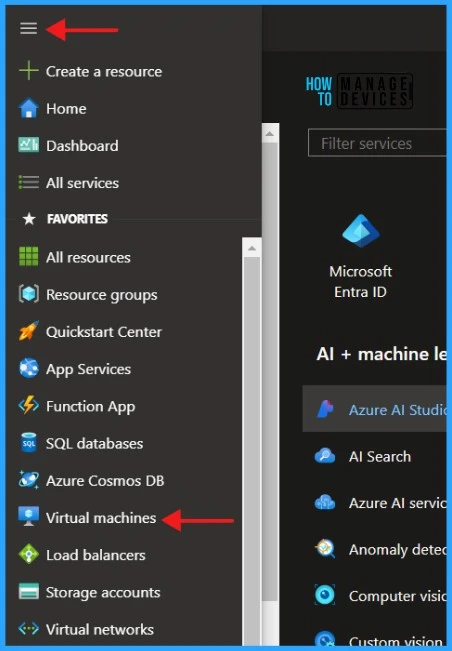Open Azure AI services text
The image size is (452, 651).
click(x=397, y=503)
